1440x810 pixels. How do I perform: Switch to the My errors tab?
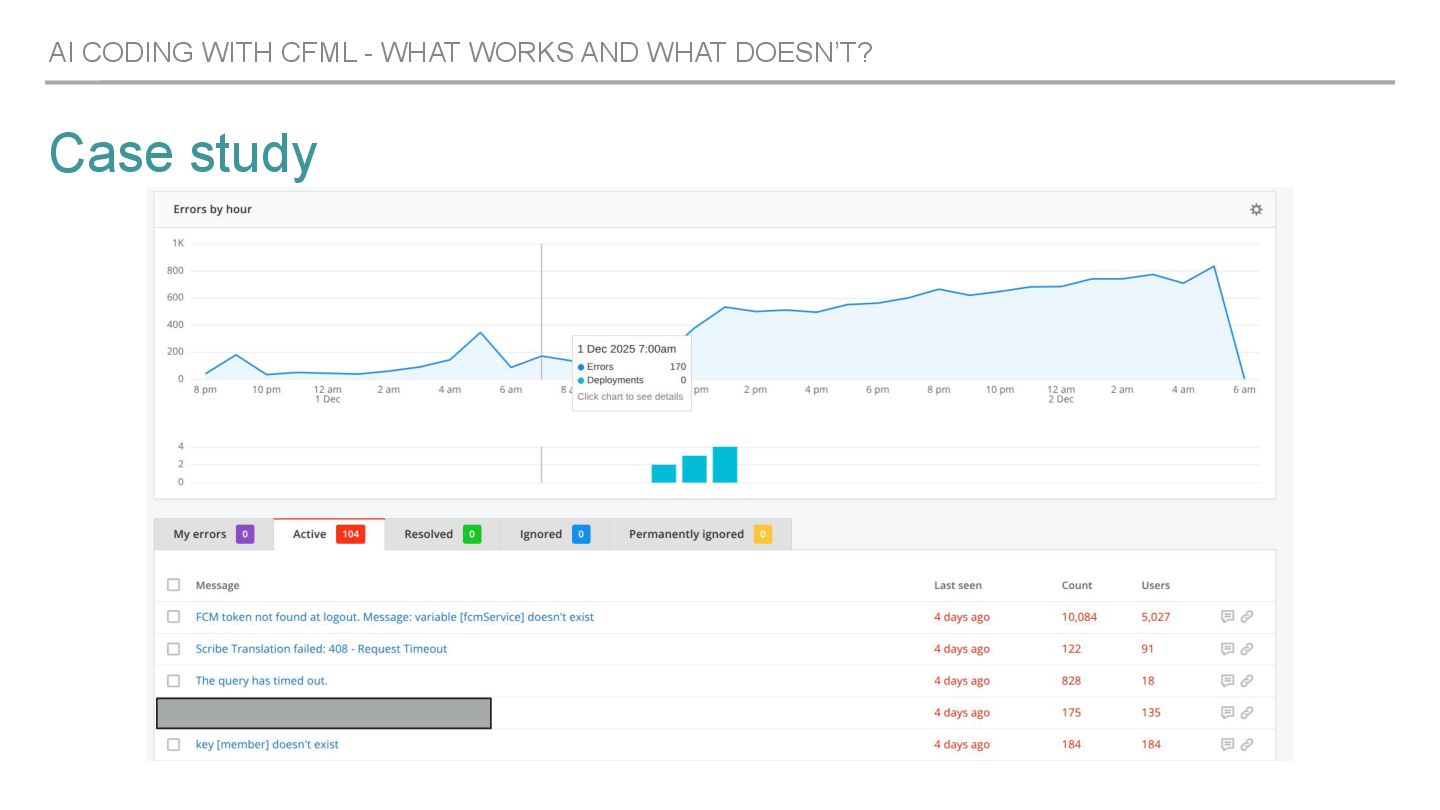[213, 534]
